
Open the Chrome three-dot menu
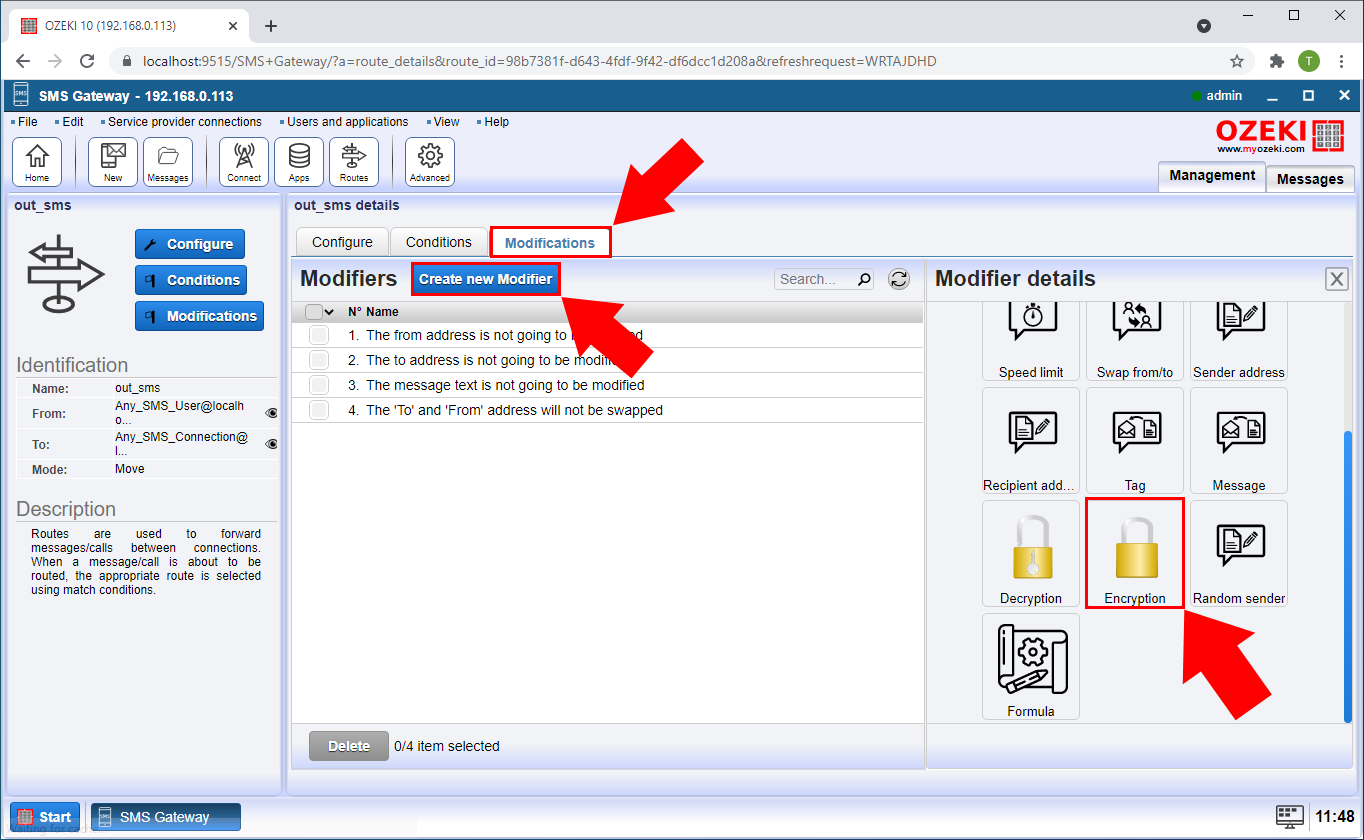pos(1341,61)
